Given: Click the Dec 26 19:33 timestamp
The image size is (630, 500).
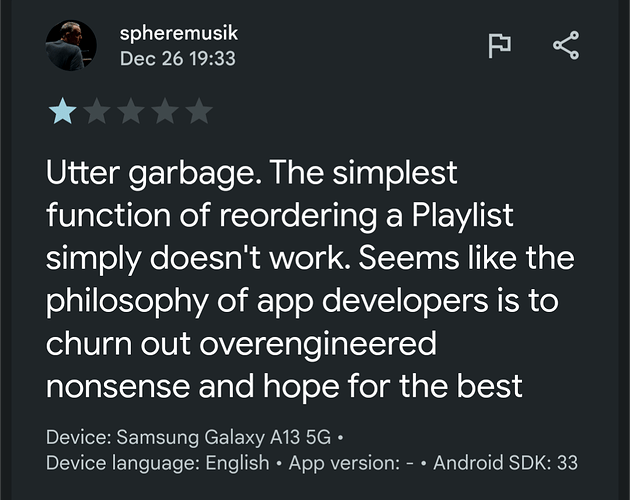Looking at the screenshot, I should (177, 58).
